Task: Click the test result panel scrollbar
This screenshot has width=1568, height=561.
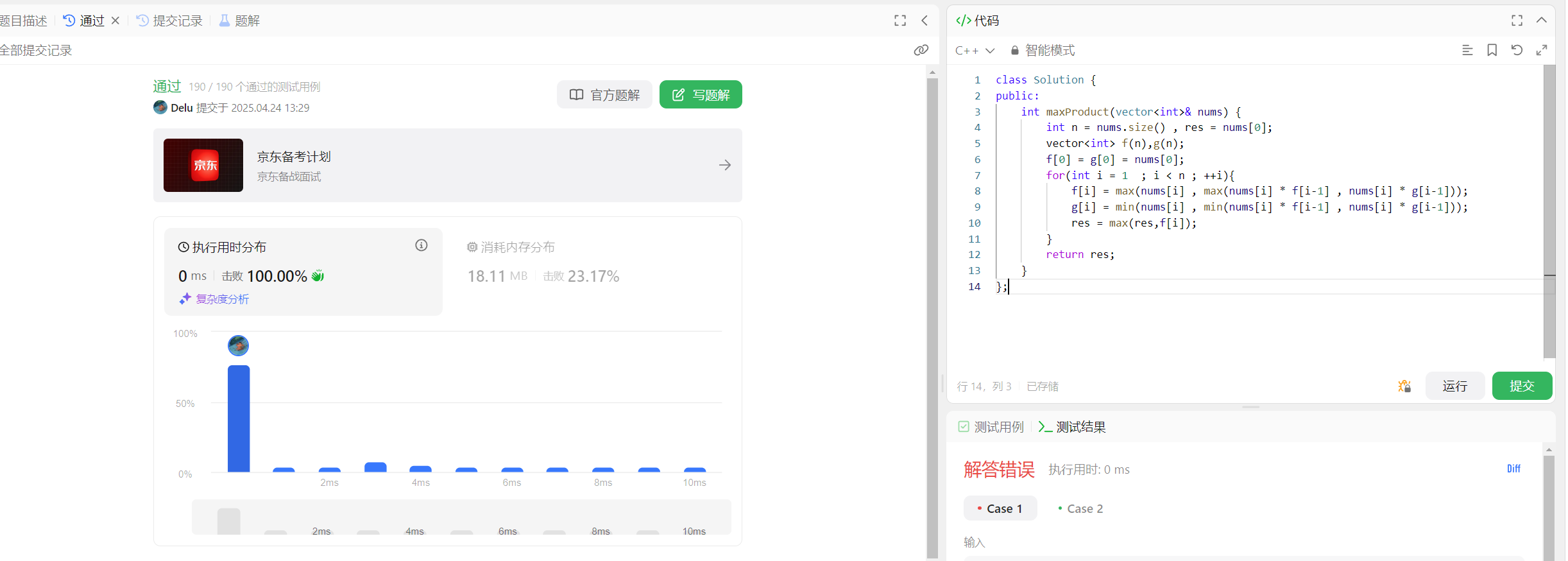Action: (x=1549, y=507)
